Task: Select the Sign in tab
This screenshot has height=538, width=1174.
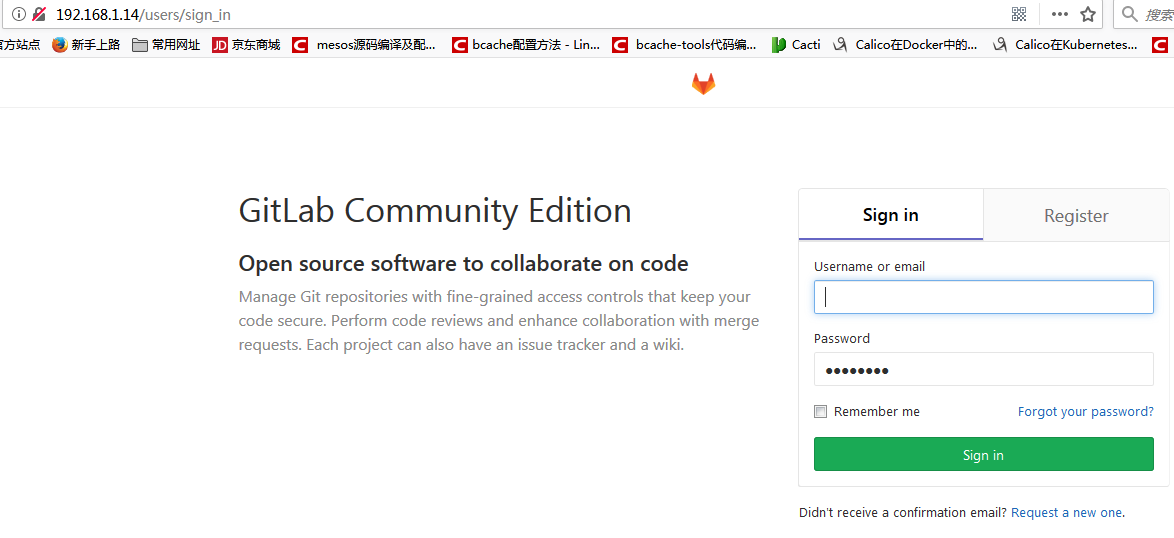Action: pos(891,215)
